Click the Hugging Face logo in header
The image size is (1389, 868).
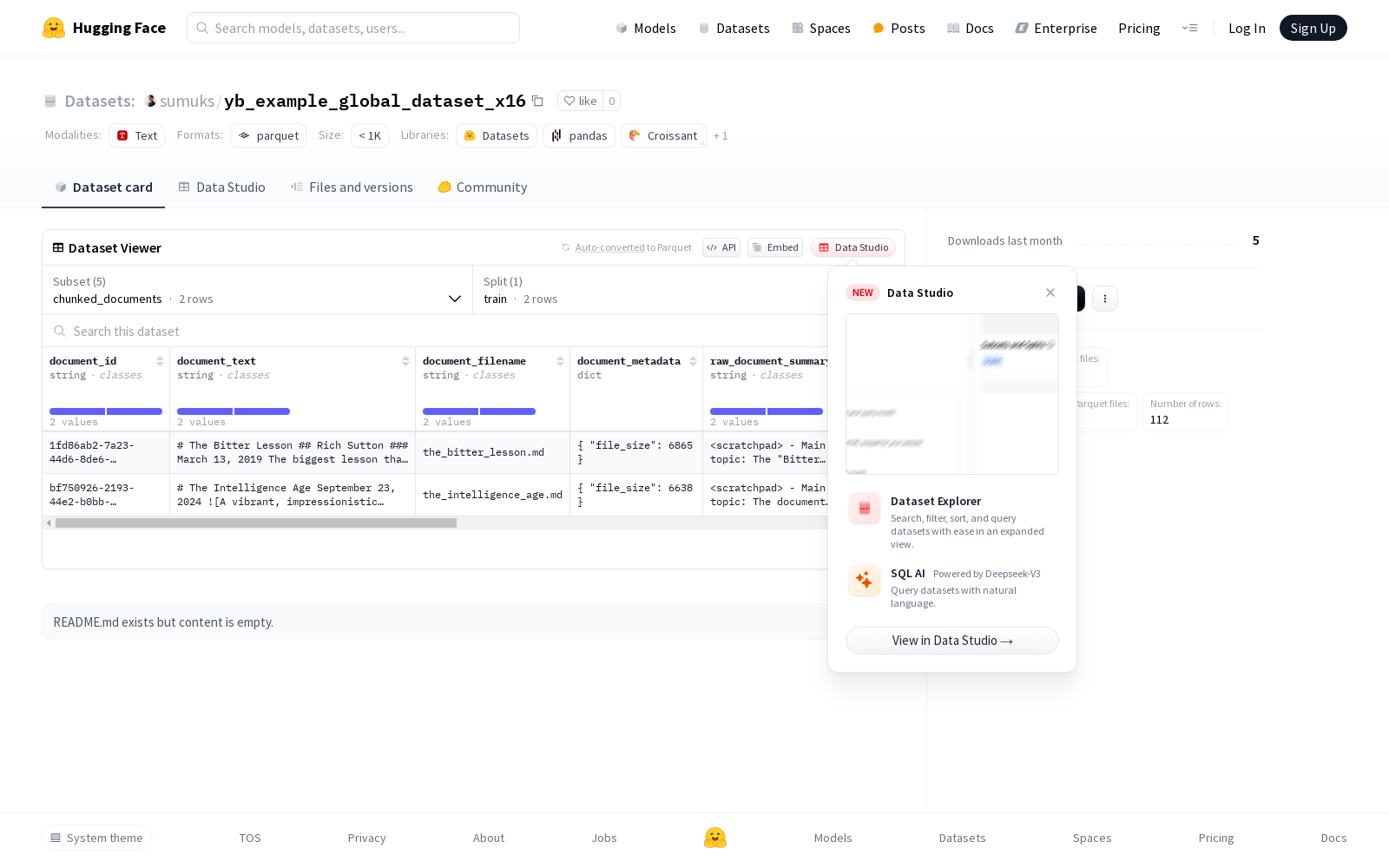coord(104,28)
